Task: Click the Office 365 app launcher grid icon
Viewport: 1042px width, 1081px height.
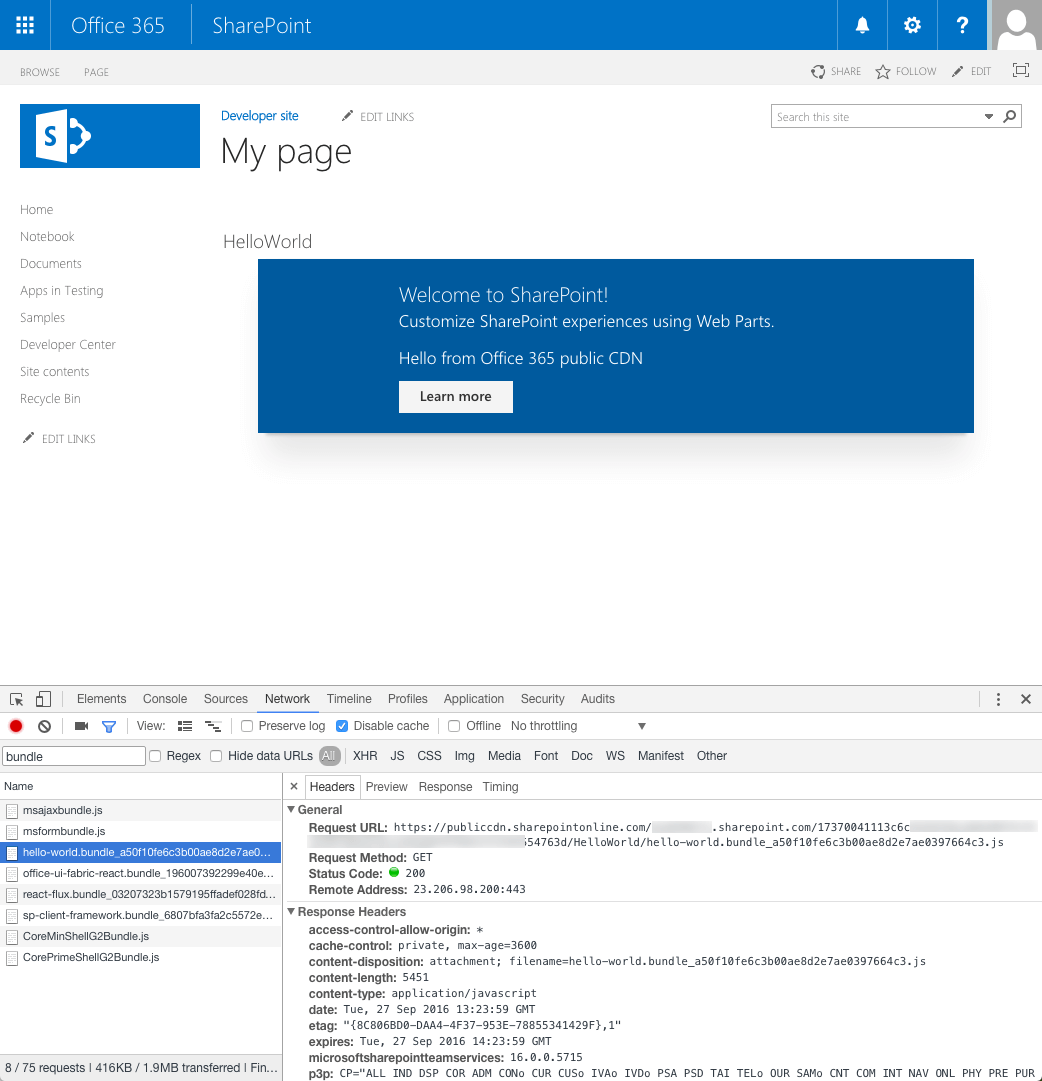Action: [24, 24]
